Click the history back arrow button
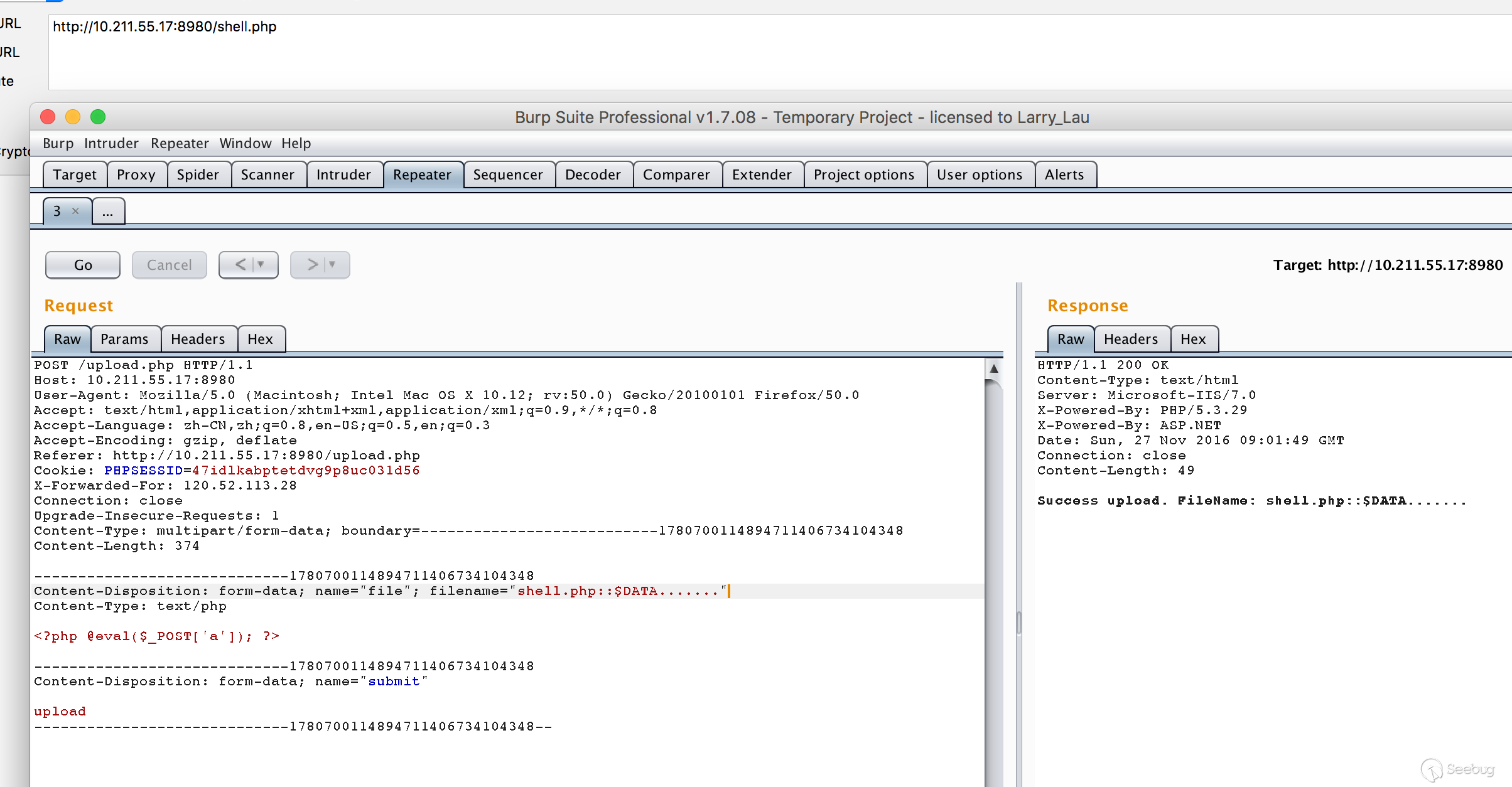The height and width of the screenshot is (787, 1512). point(240,265)
